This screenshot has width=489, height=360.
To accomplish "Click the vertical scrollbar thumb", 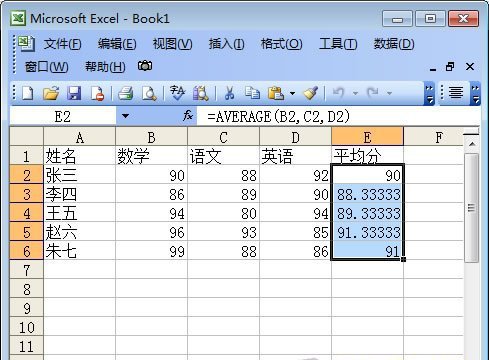I will [x=471, y=208].
